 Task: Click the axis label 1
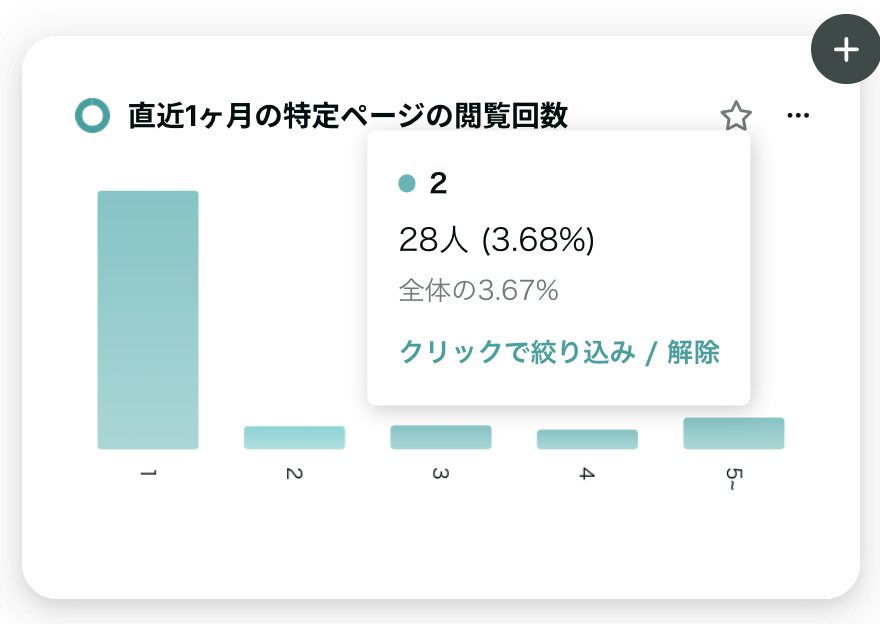coord(148,474)
